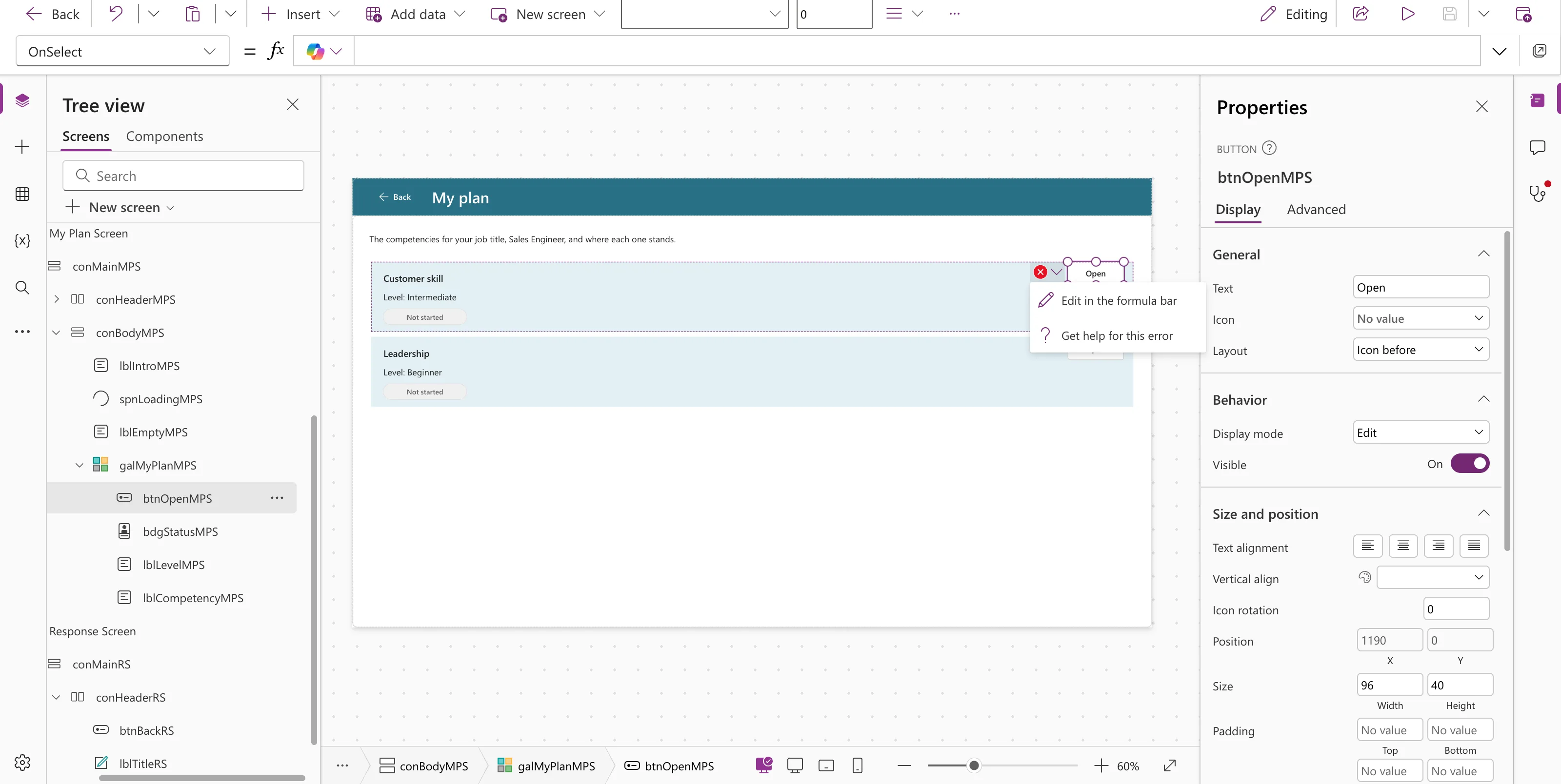Screen dimensions: 1561x784
Task: Click the Paste clipboard icon
Action: [x=192, y=13]
